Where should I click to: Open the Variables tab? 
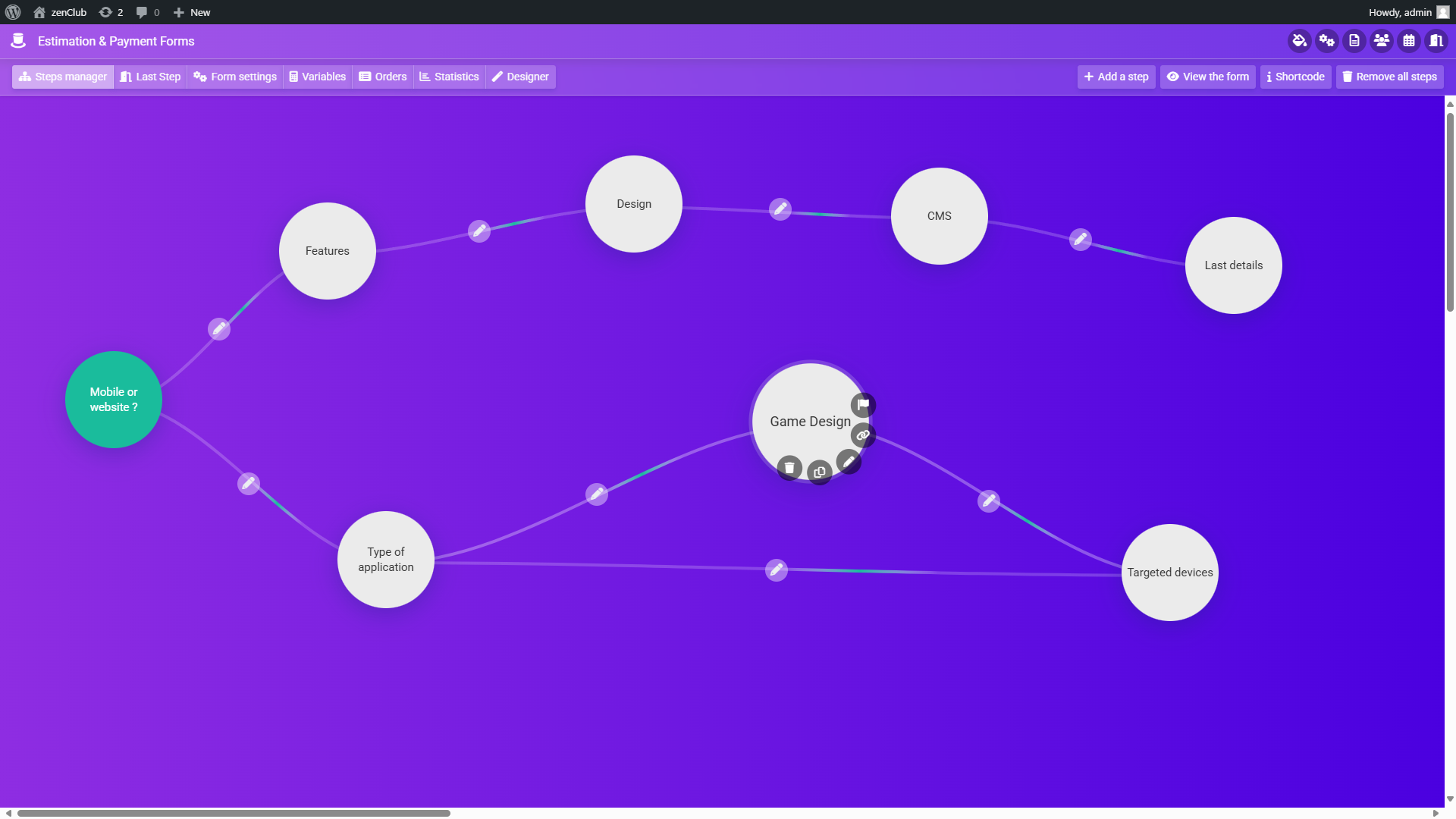318,77
